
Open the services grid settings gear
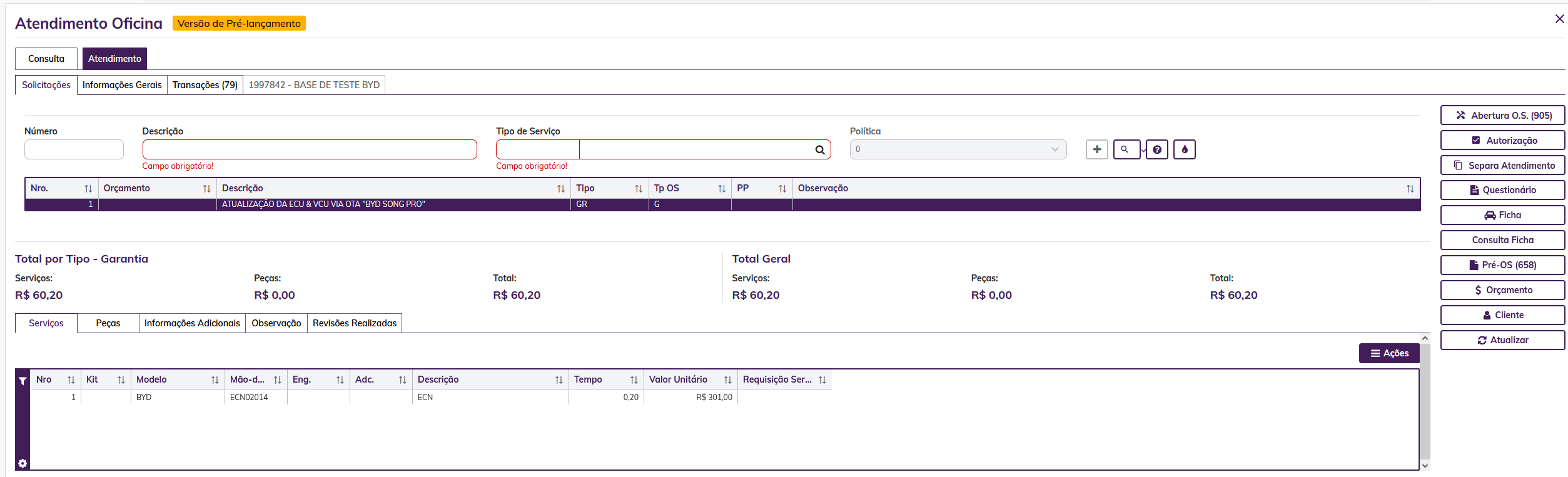(23, 463)
